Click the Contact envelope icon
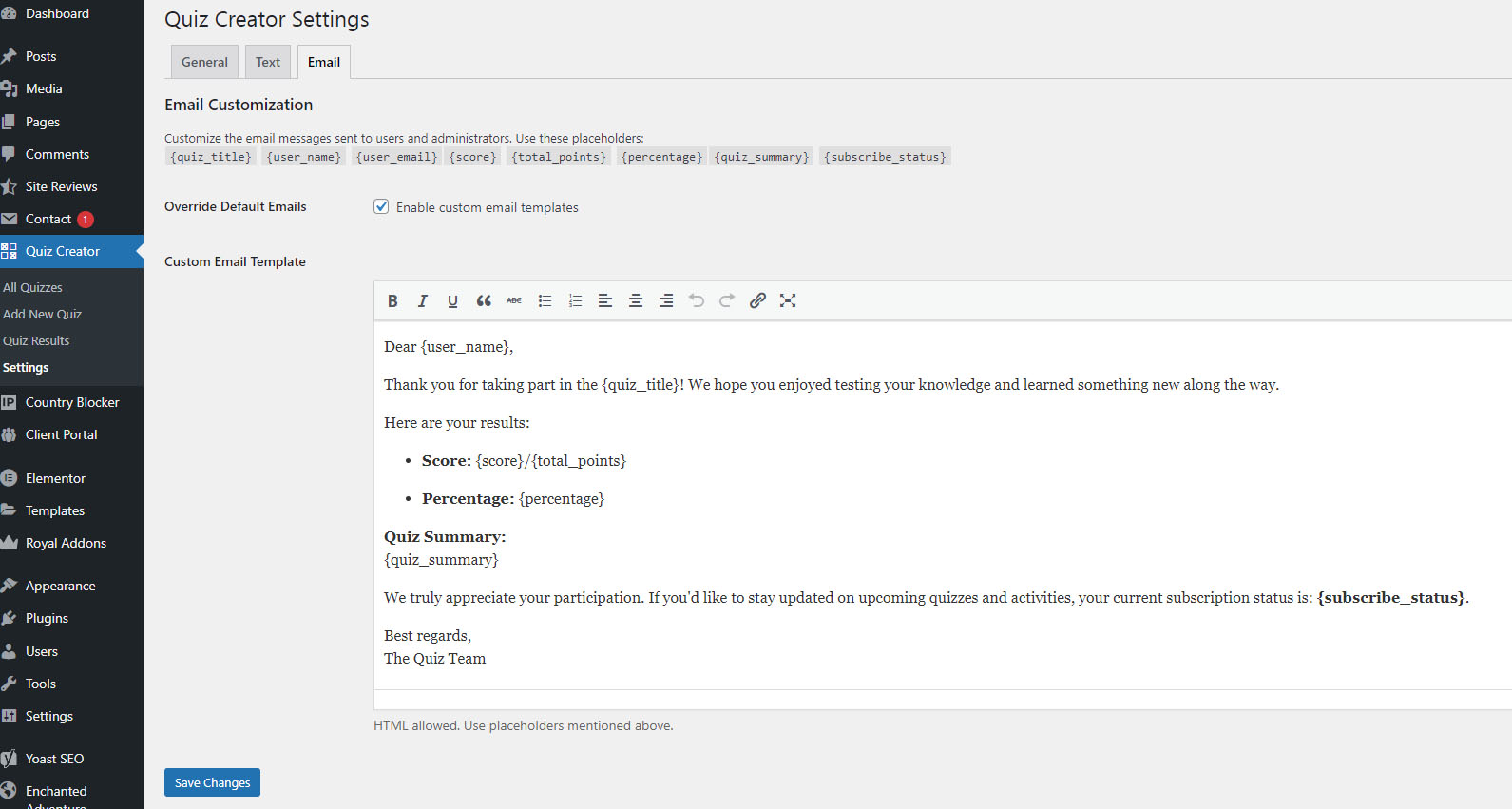 (9, 219)
